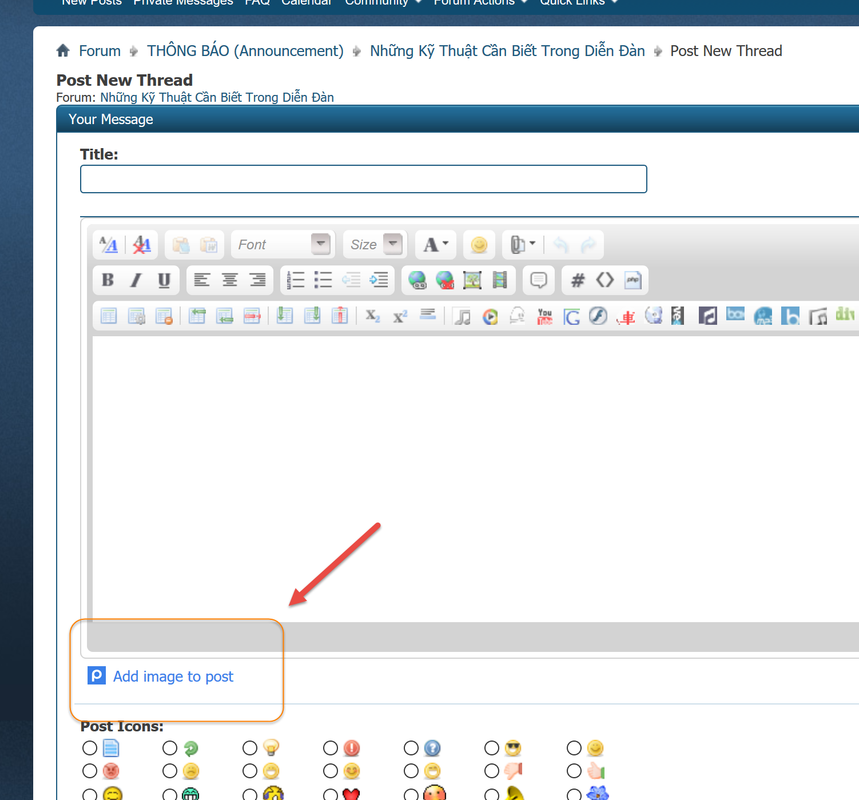859x800 pixels.
Task: Switch editor mode A/A icon
Action: pos(108,244)
